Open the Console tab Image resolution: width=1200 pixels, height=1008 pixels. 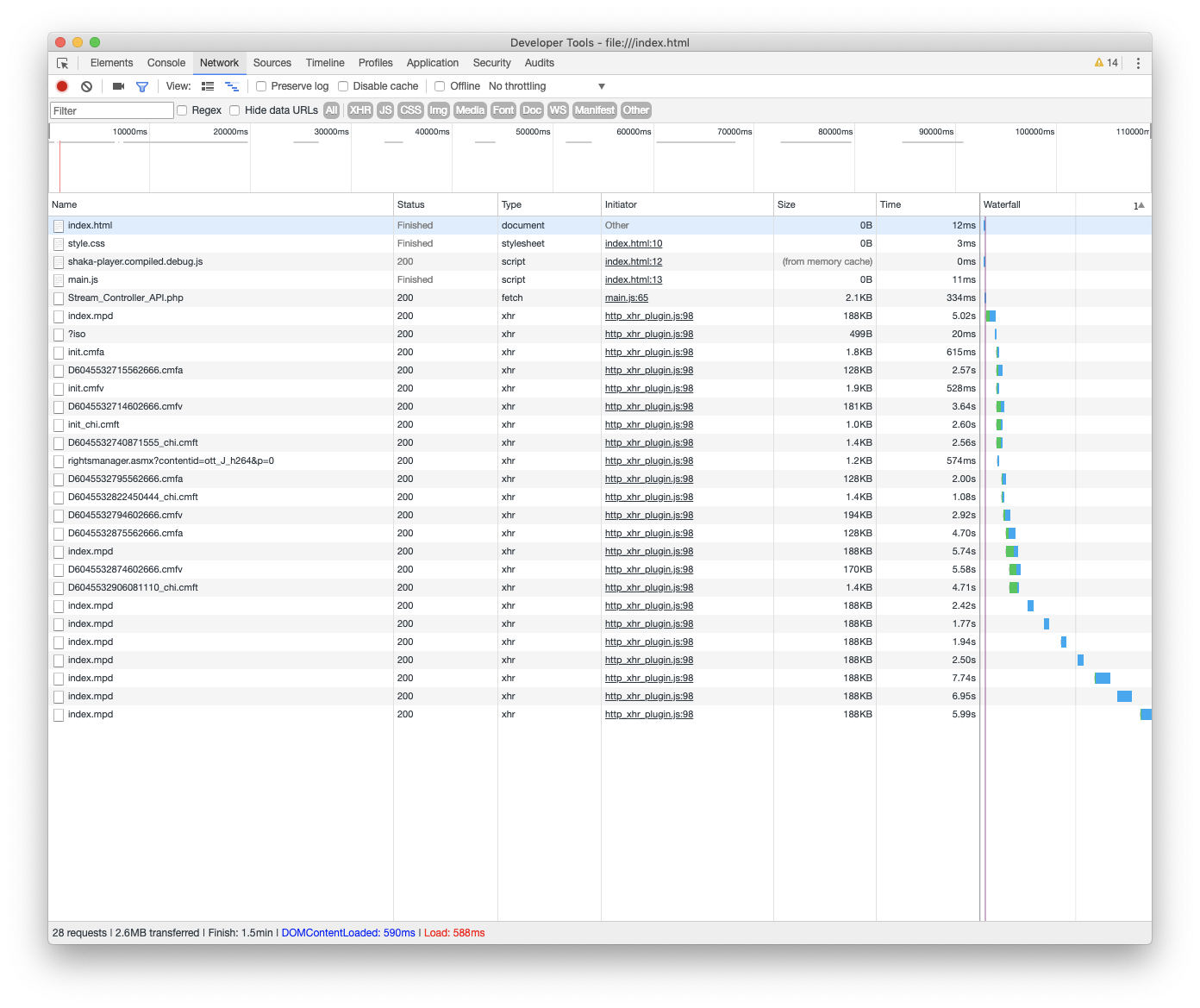click(166, 63)
